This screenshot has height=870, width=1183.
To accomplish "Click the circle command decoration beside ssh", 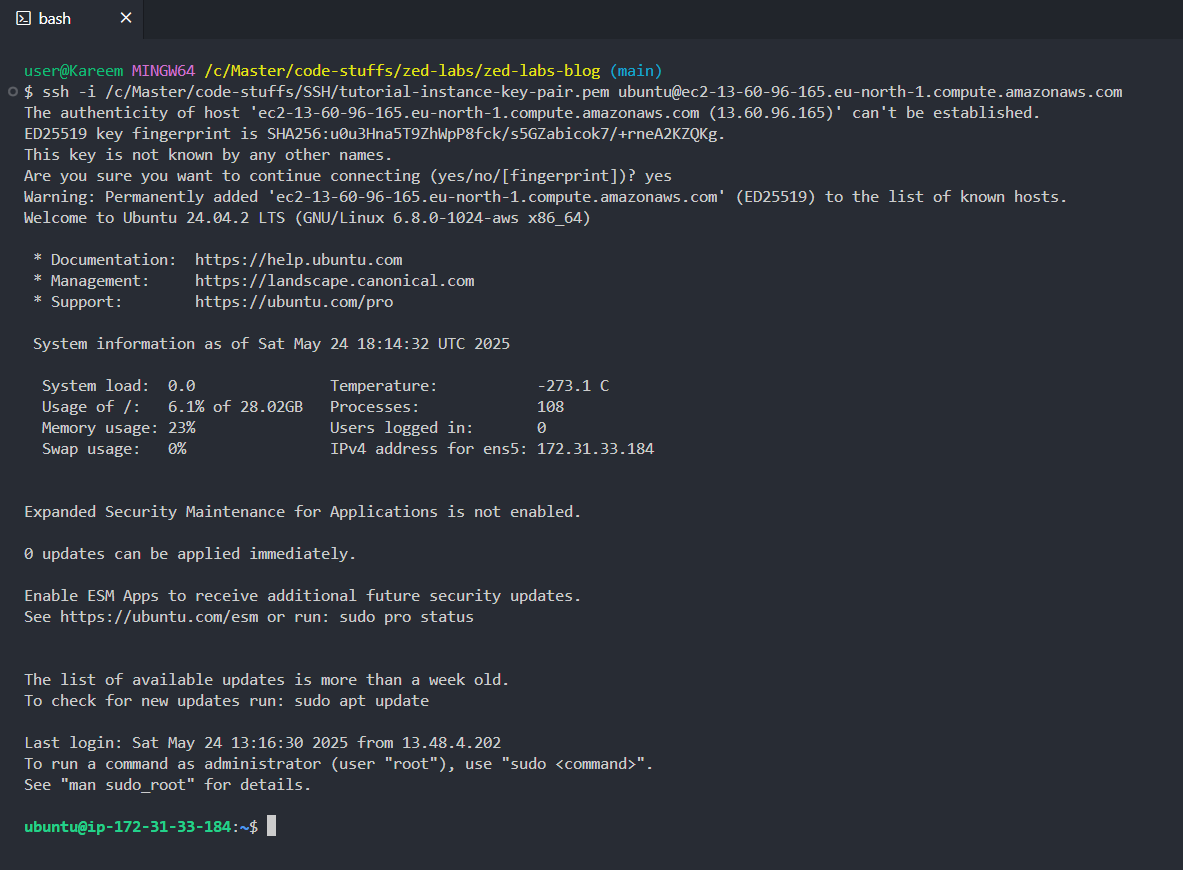I will (12, 92).
